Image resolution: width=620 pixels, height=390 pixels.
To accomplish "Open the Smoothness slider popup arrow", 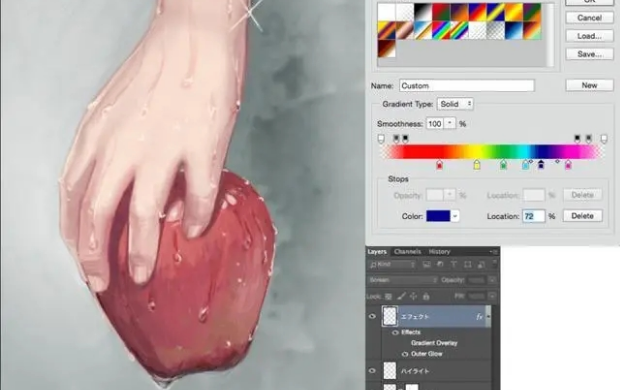I will point(450,124).
